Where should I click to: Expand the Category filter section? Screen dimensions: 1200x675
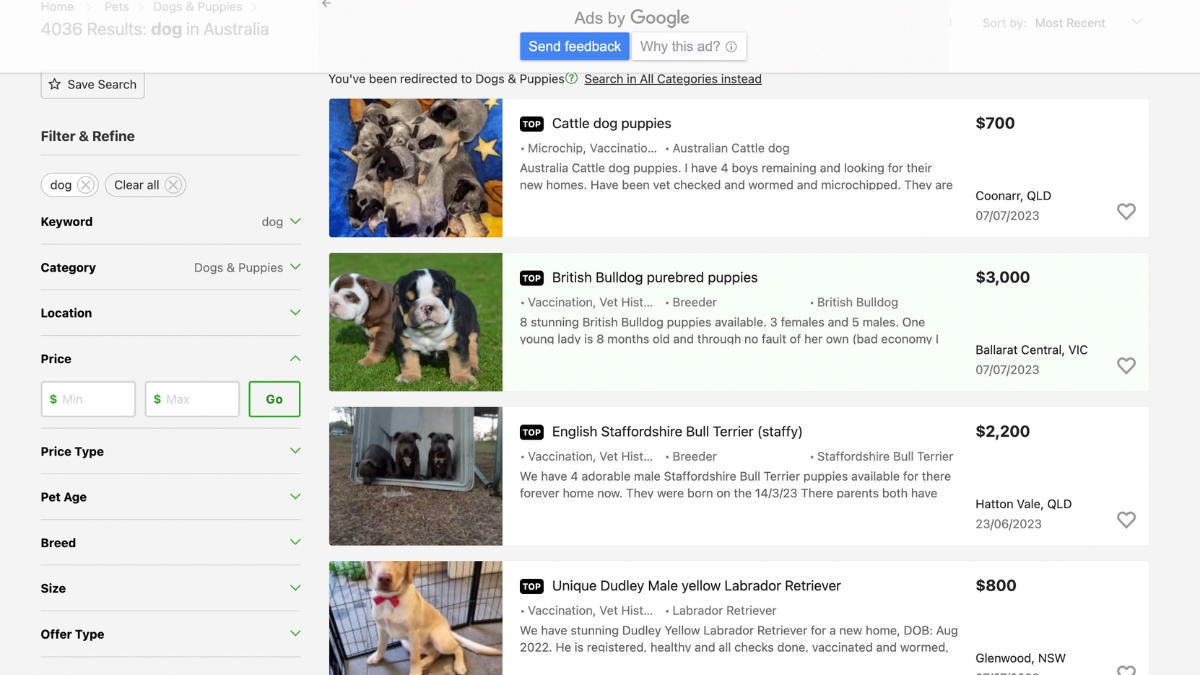tap(295, 267)
